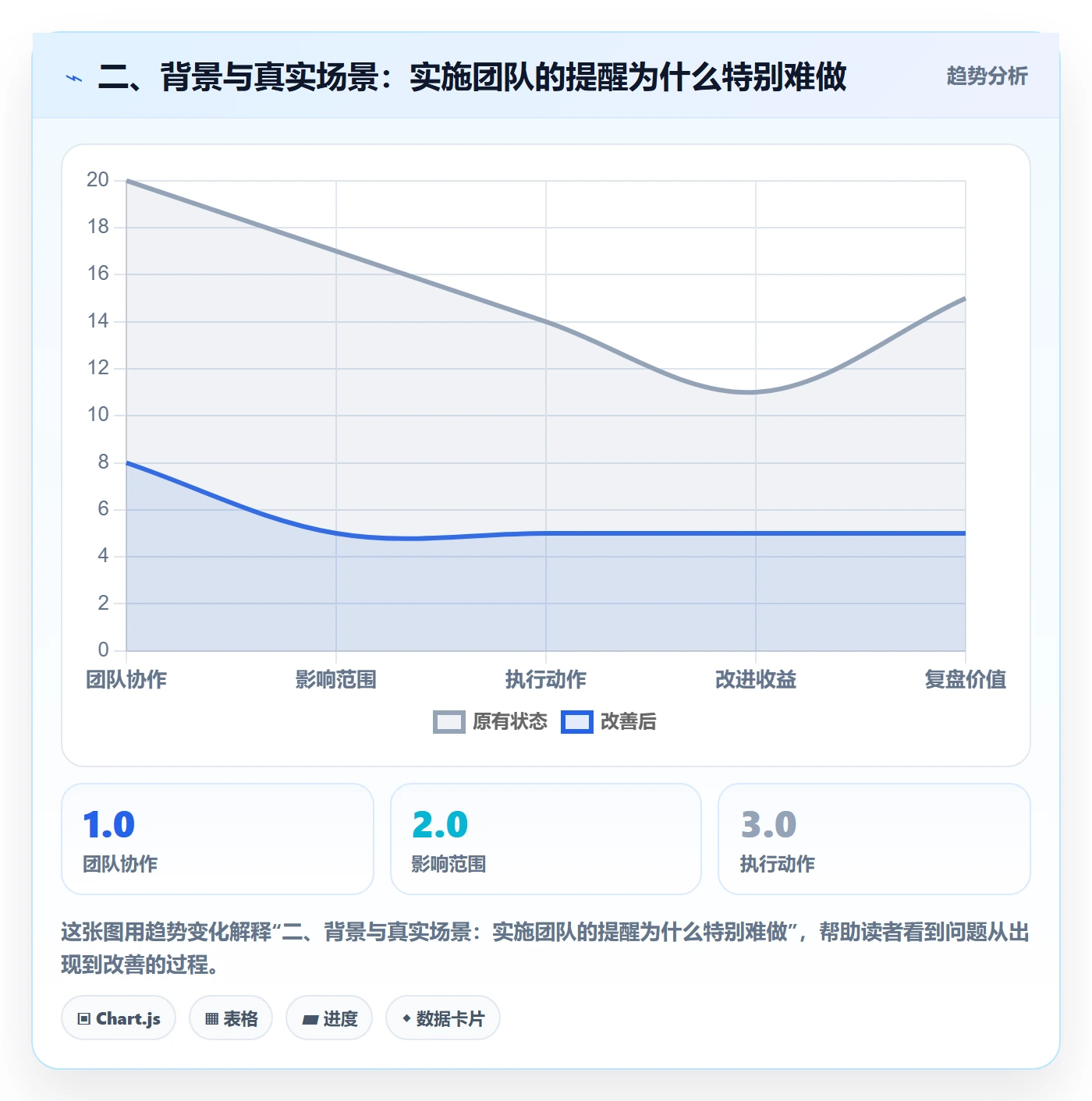Click the diamond icon in 数据卡片 chip

click(x=406, y=1018)
